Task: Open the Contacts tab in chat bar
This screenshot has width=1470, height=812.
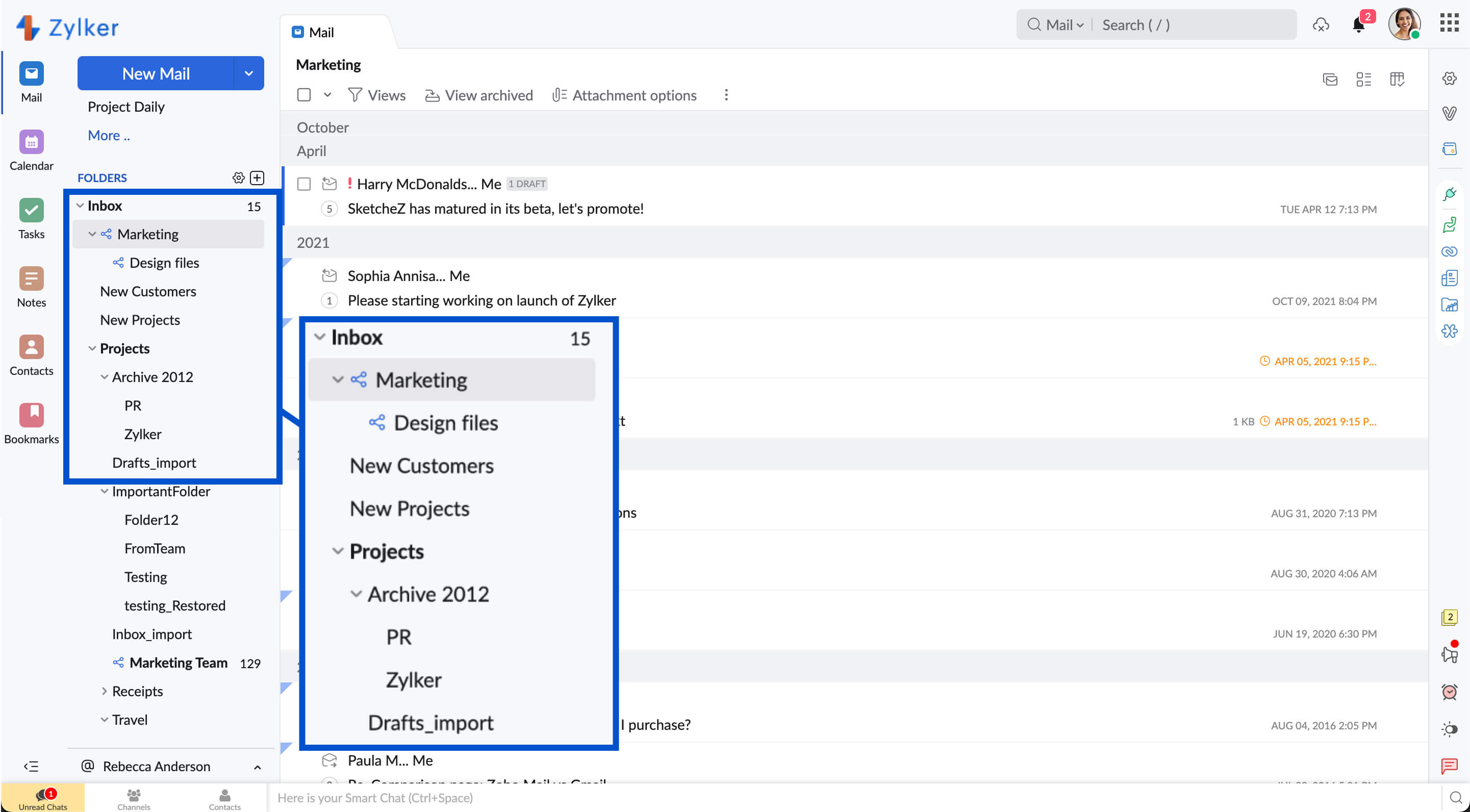Action: click(x=224, y=799)
